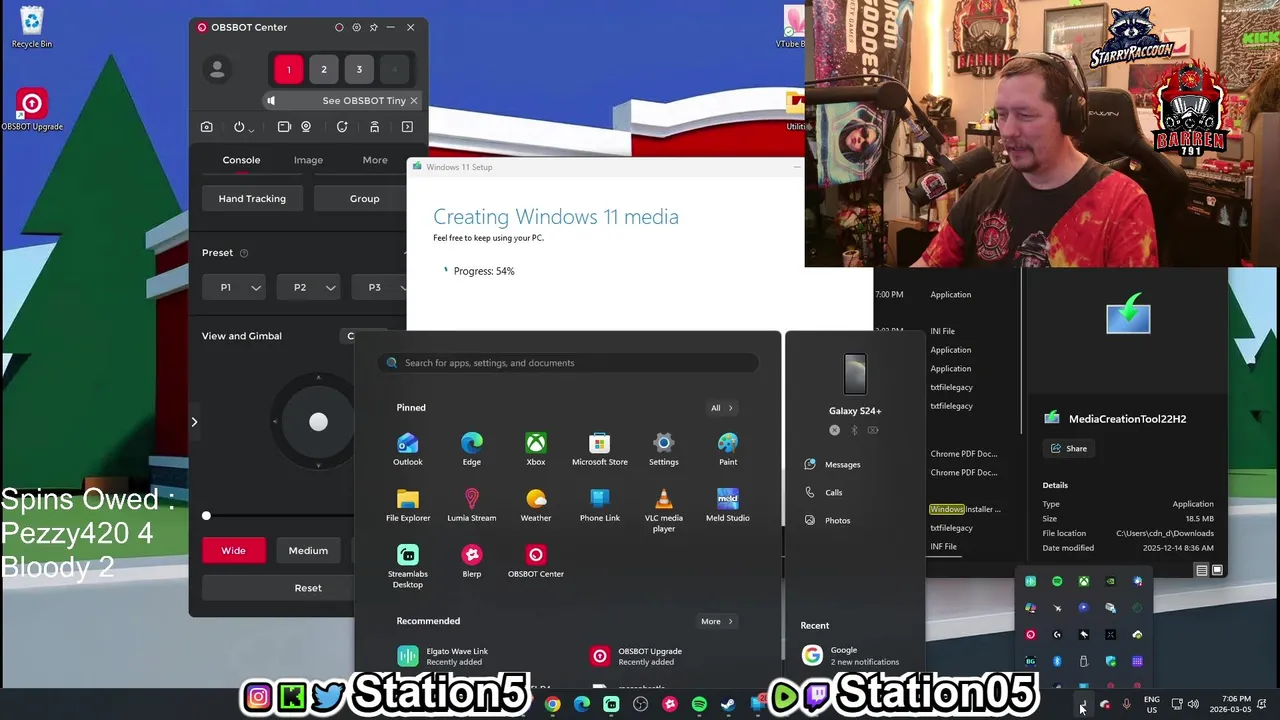The image size is (1280, 720).
Task: Take a snapshot with OBSBOT camera icon
Action: tap(207, 127)
